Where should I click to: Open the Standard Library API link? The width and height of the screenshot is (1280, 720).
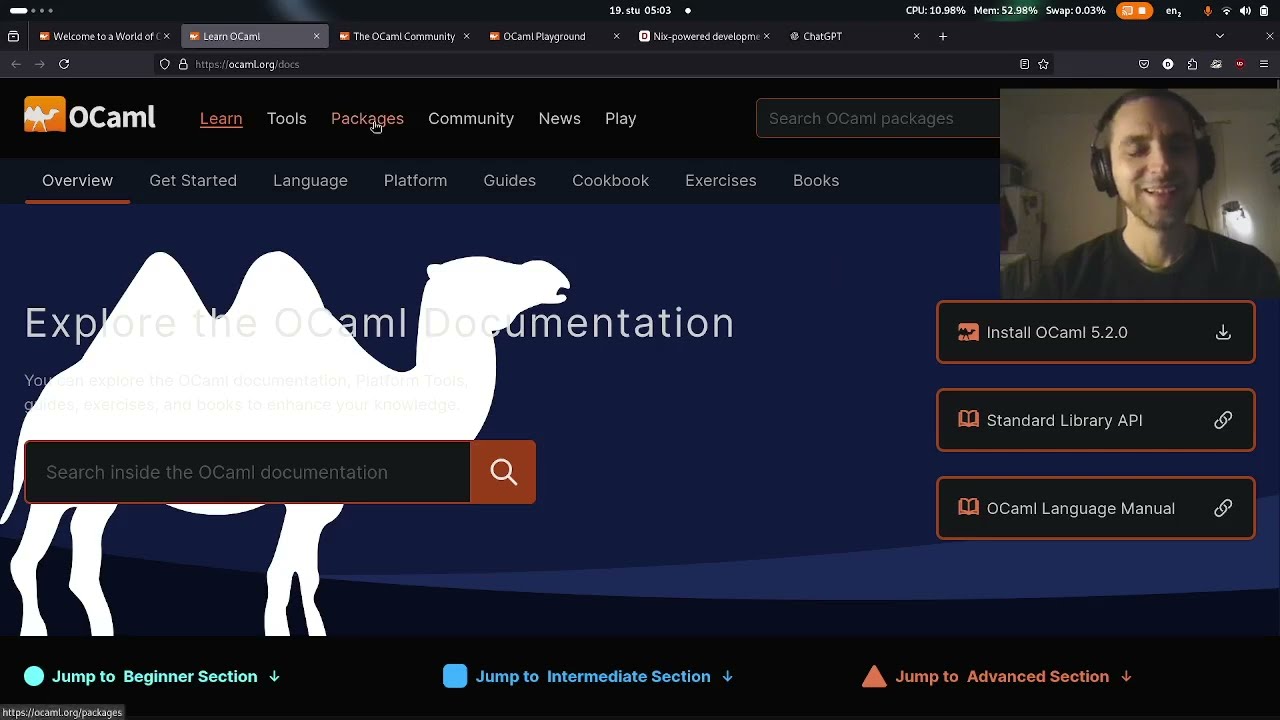click(x=1095, y=420)
